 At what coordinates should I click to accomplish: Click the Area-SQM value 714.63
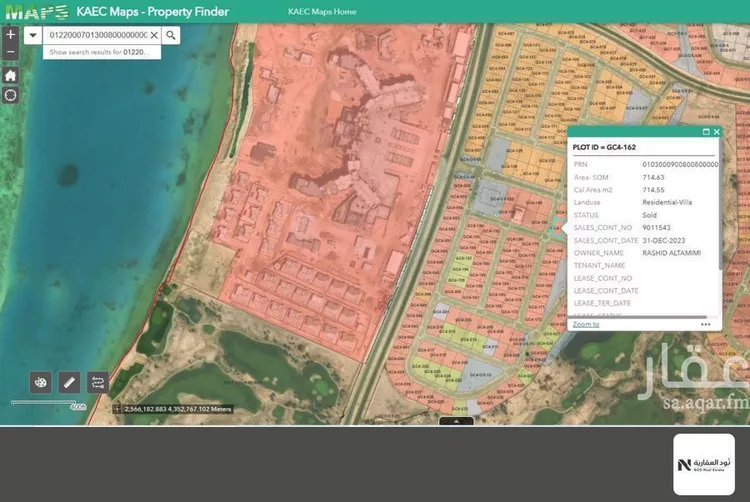tap(653, 177)
